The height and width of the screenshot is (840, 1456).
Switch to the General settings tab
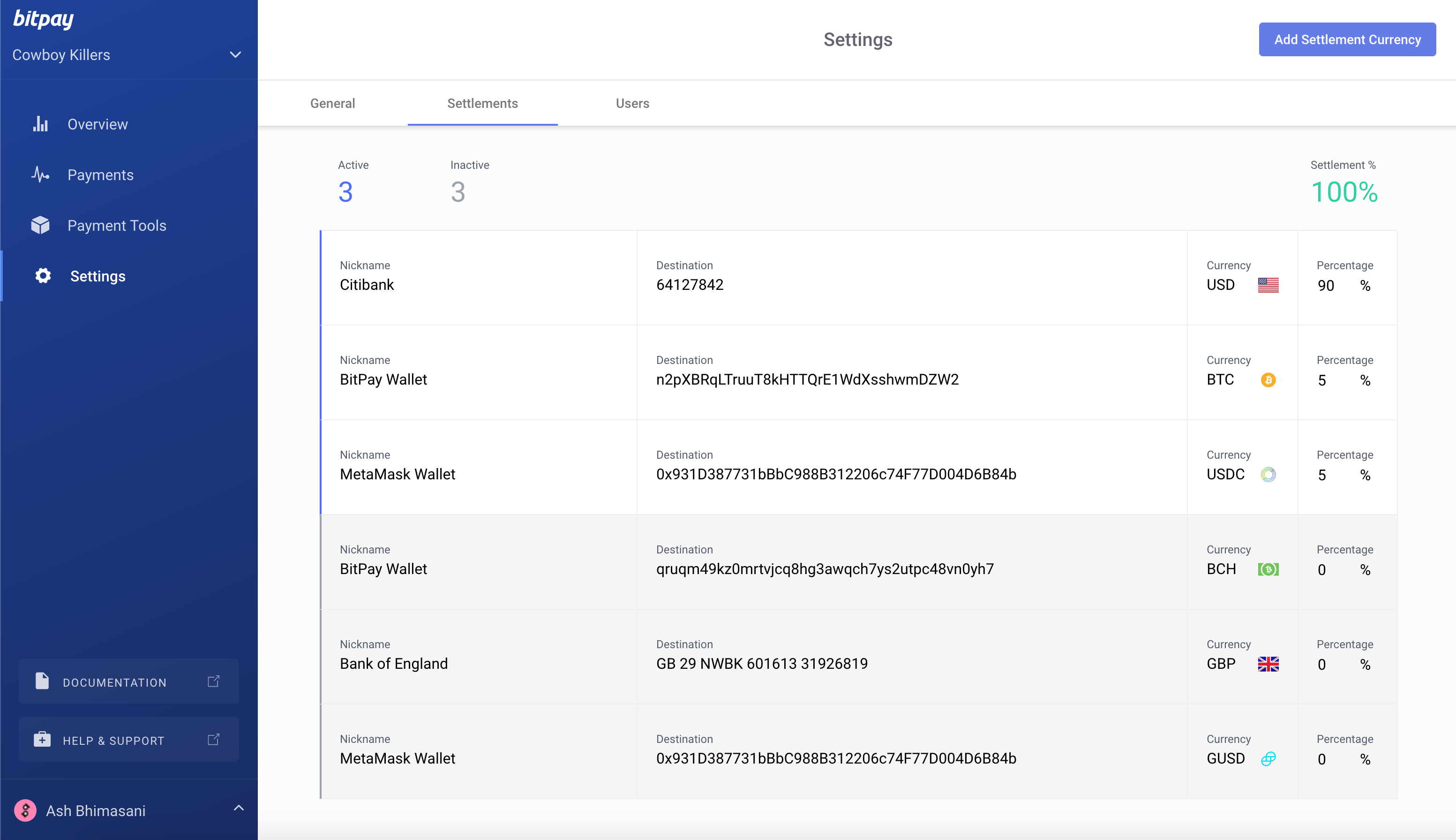point(332,103)
